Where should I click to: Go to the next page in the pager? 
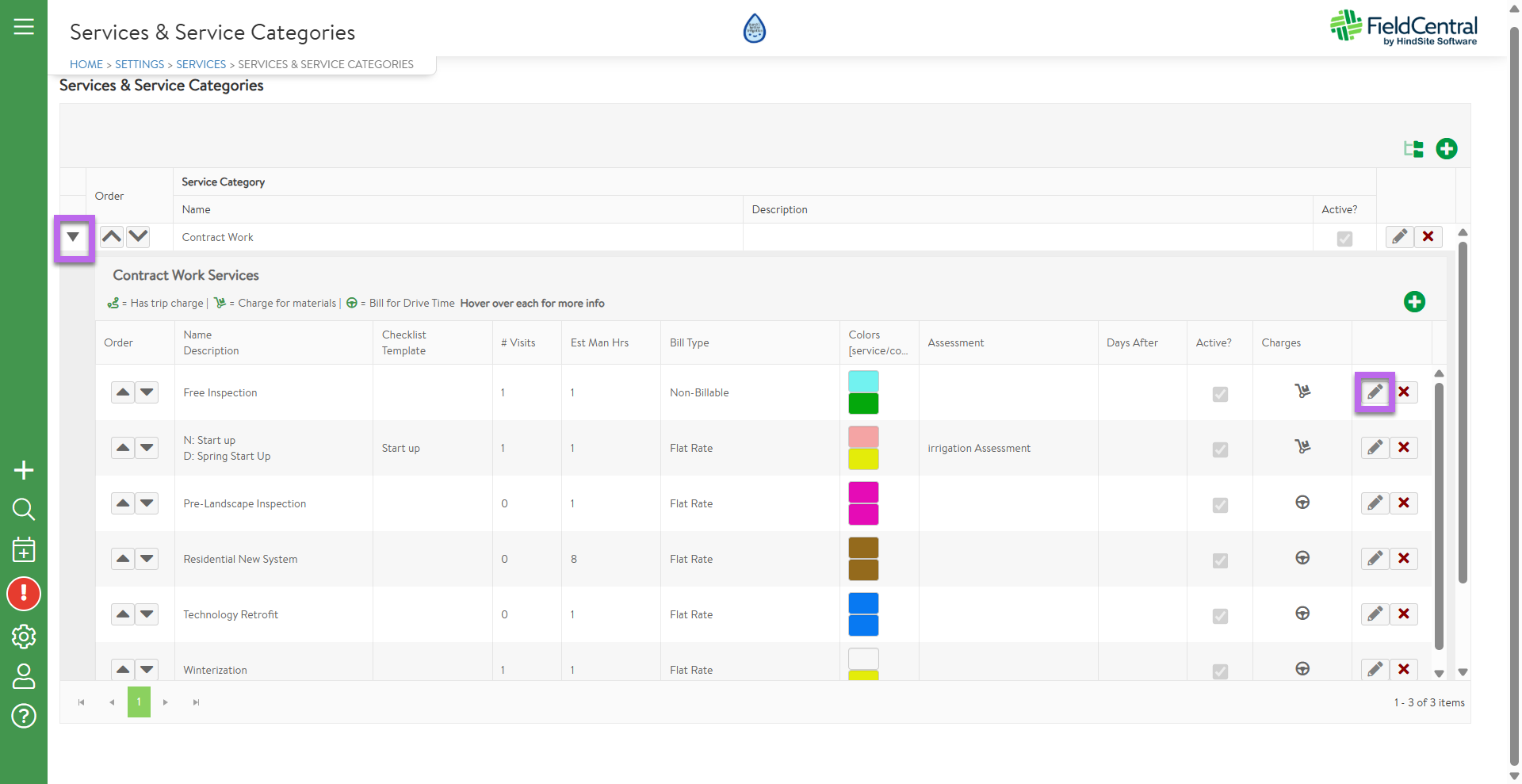tap(165, 702)
